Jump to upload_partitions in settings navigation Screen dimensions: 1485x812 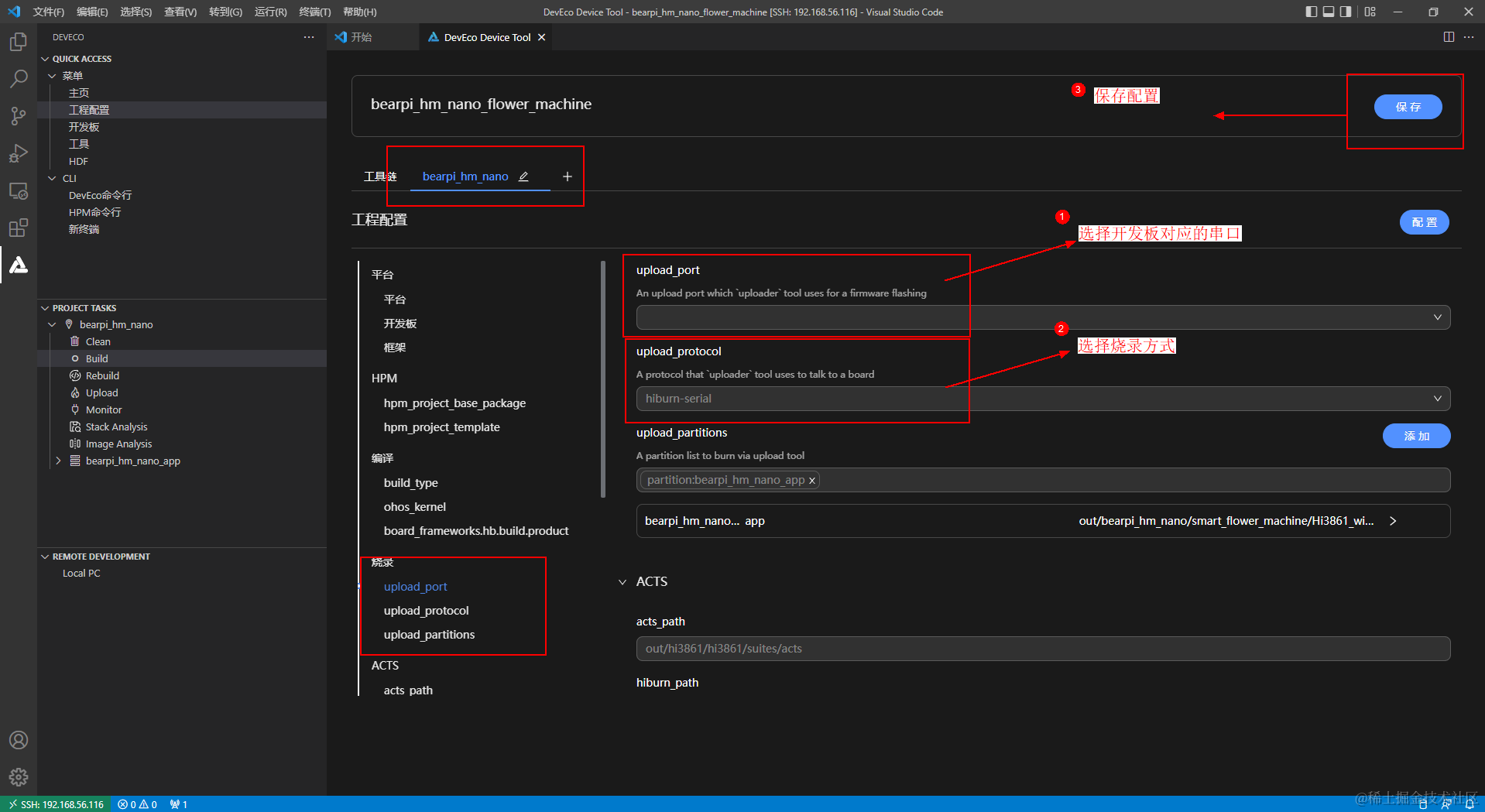tap(429, 635)
